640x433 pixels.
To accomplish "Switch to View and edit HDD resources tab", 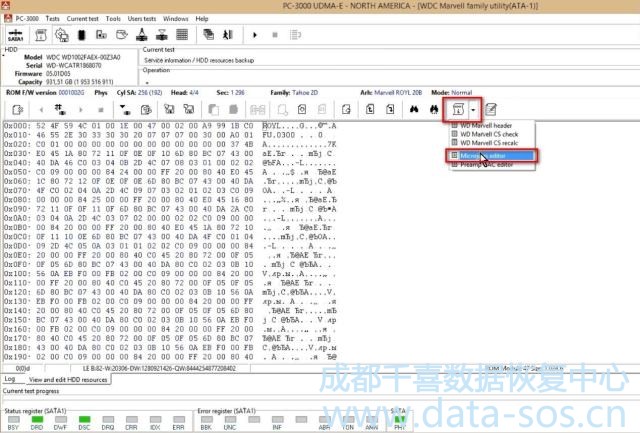I will tap(68, 380).
